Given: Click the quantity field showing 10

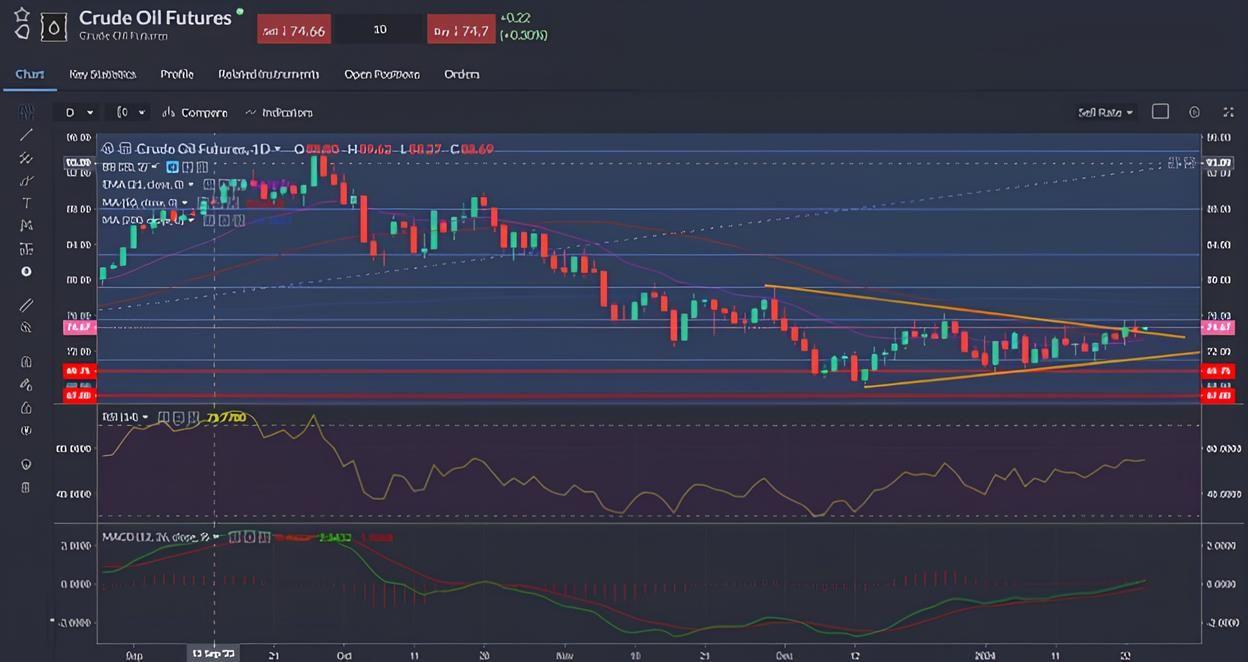Looking at the screenshot, I should click(x=380, y=30).
